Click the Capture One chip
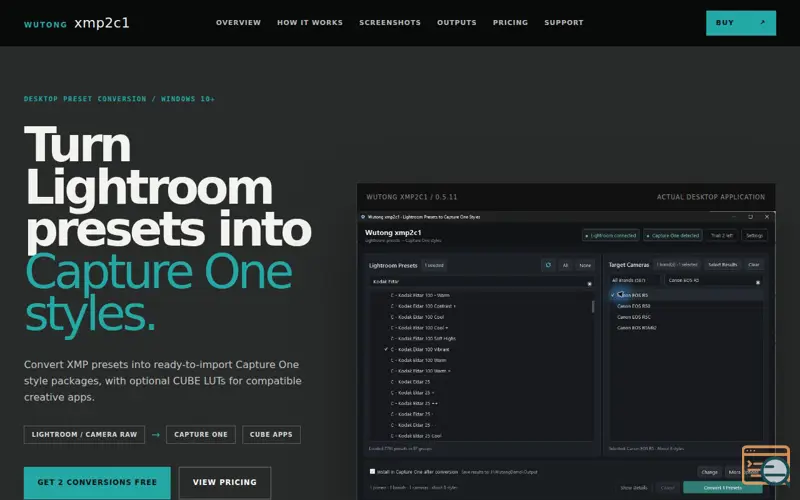The height and width of the screenshot is (500, 800). (x=201, y=435)
